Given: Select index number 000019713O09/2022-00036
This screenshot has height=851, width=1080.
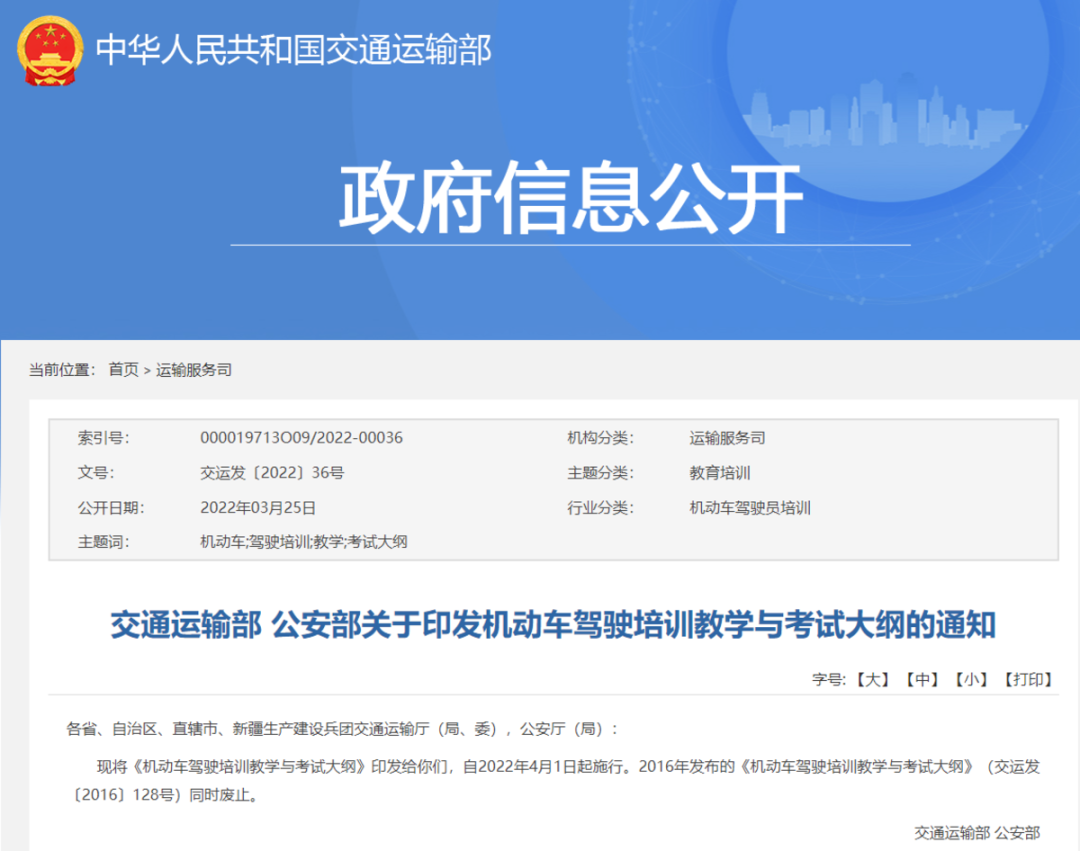Looking at the screenshot, I should (301, 438).
